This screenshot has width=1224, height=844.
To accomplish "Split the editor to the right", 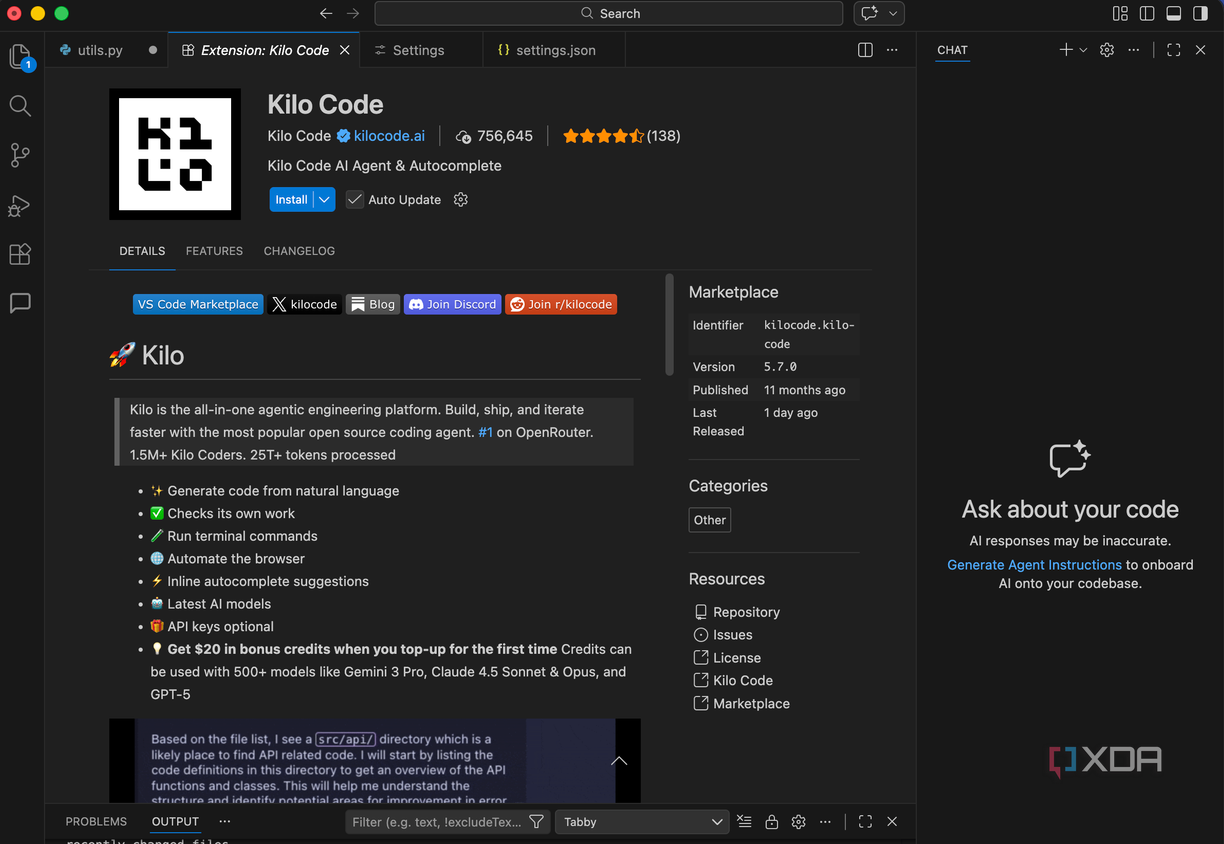I will click(x=865, y=50).
